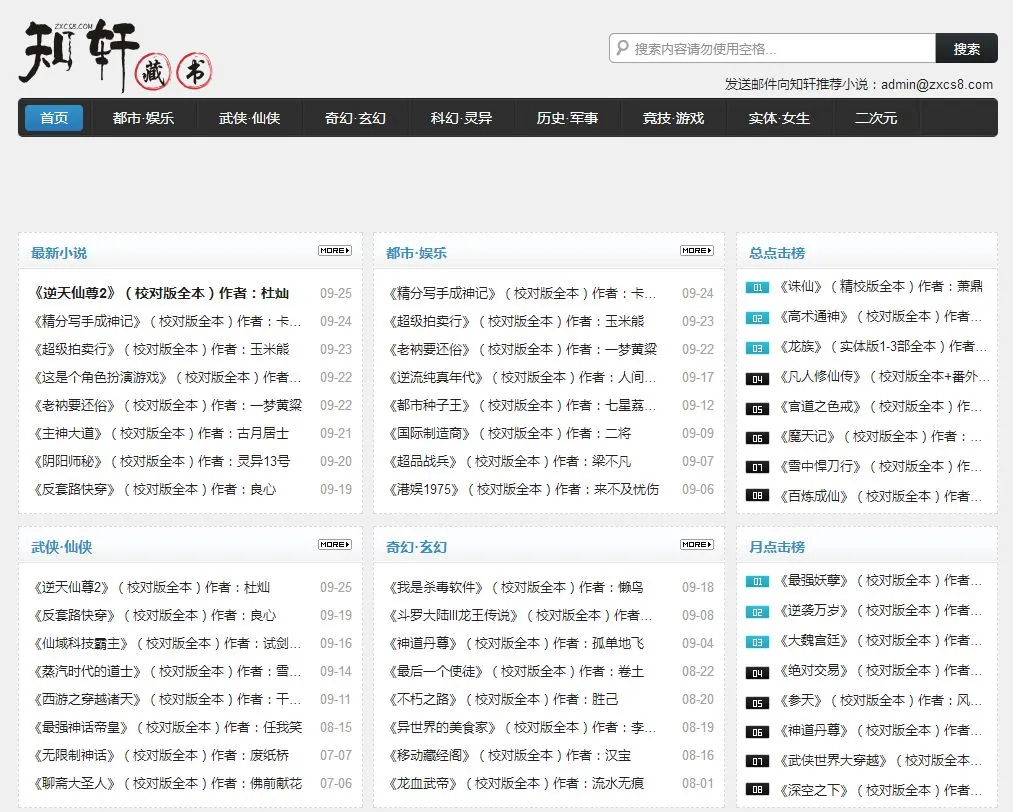Open the 历史·军事 navigation menu item

(x=567, y=118)
